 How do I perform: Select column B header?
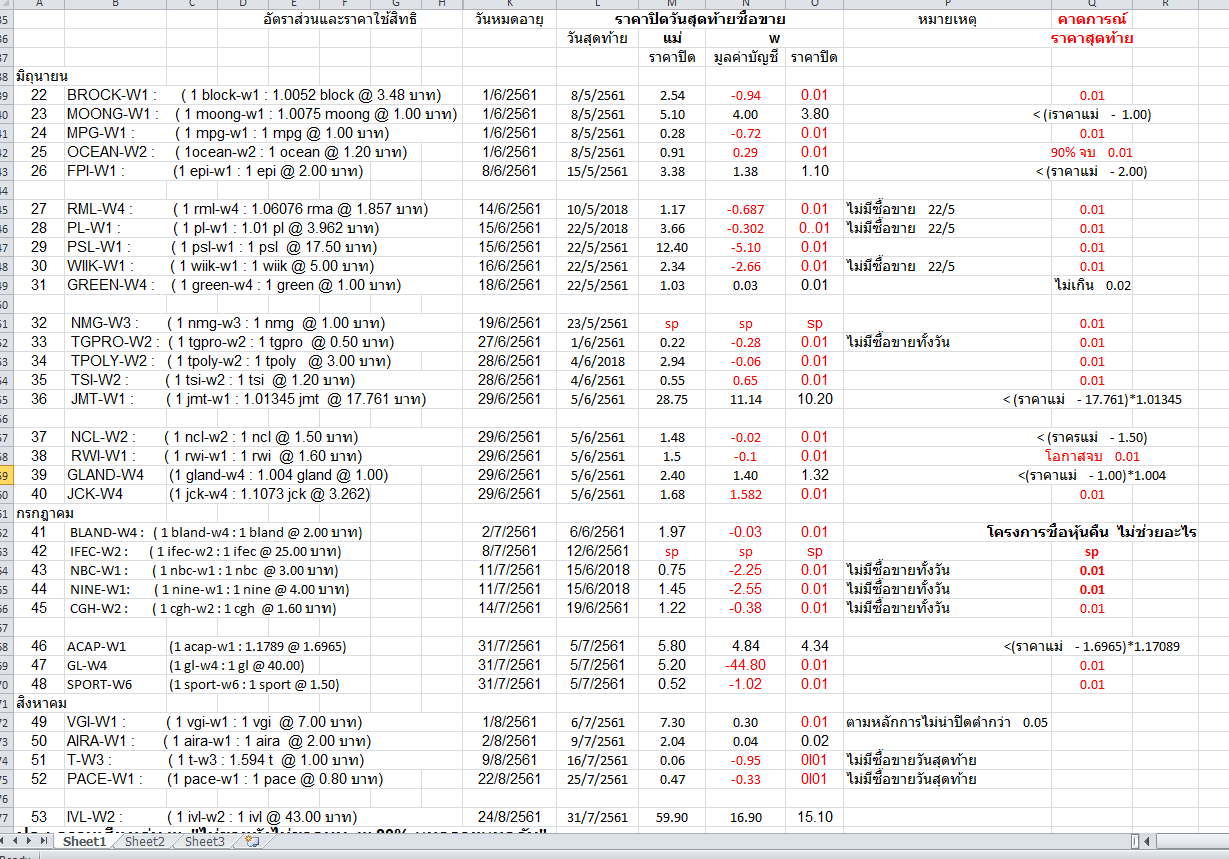click(114, 4)
